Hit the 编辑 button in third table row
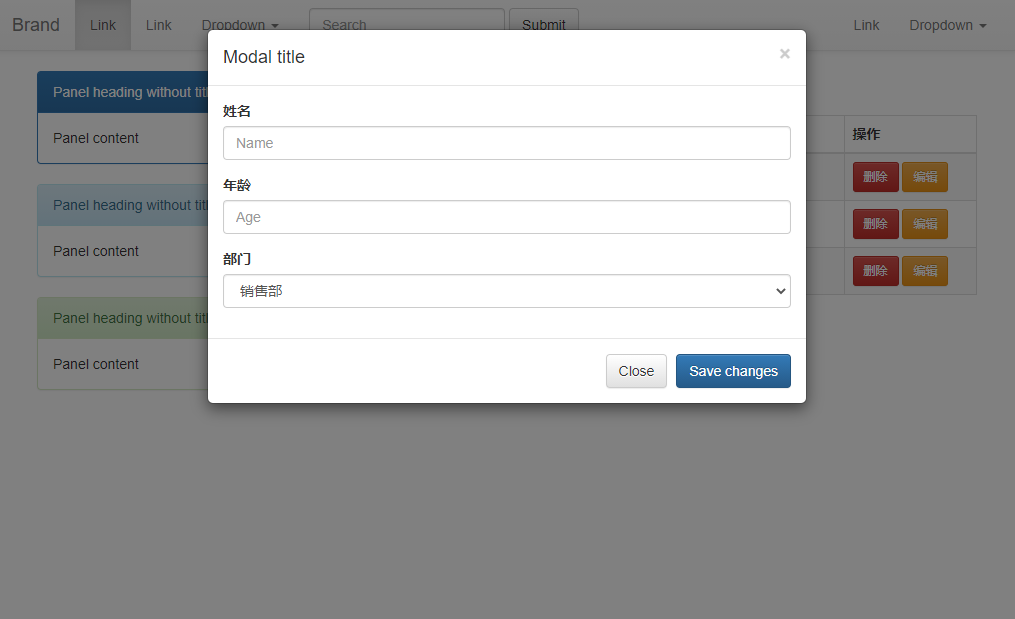This screenshot has height=619, width=1015. 924,271
